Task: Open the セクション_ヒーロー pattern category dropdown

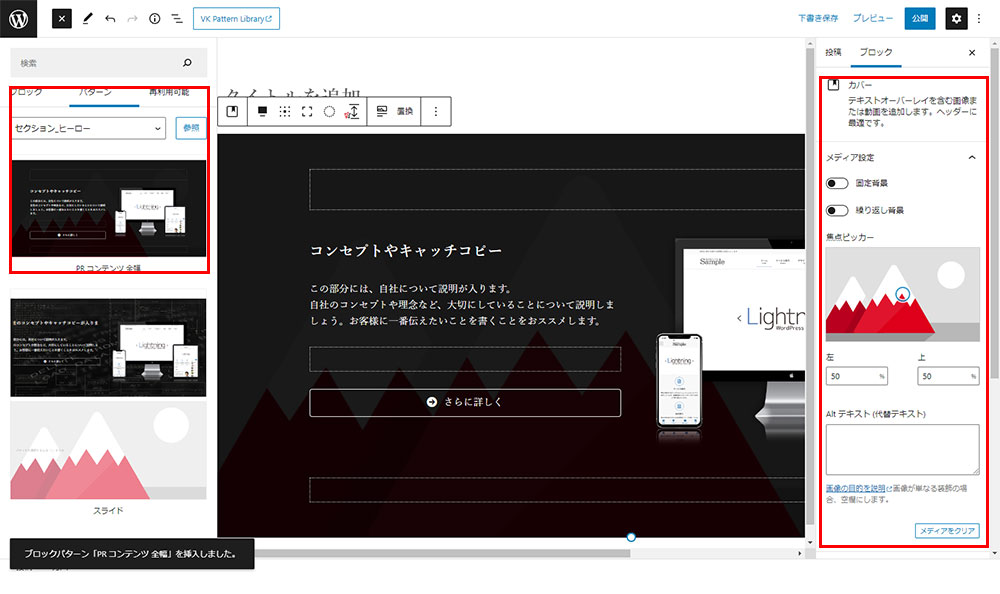Action: click(x=89, y=128)
